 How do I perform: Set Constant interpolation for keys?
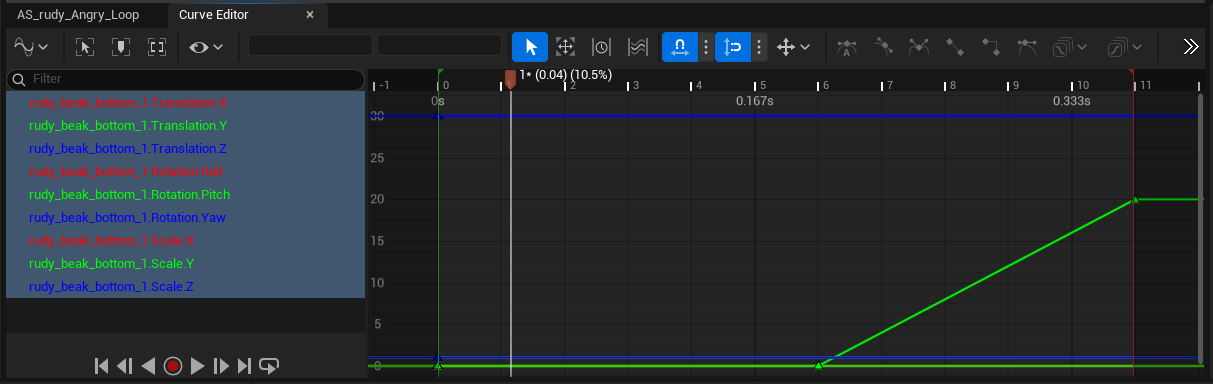click(x=991, y=46)
